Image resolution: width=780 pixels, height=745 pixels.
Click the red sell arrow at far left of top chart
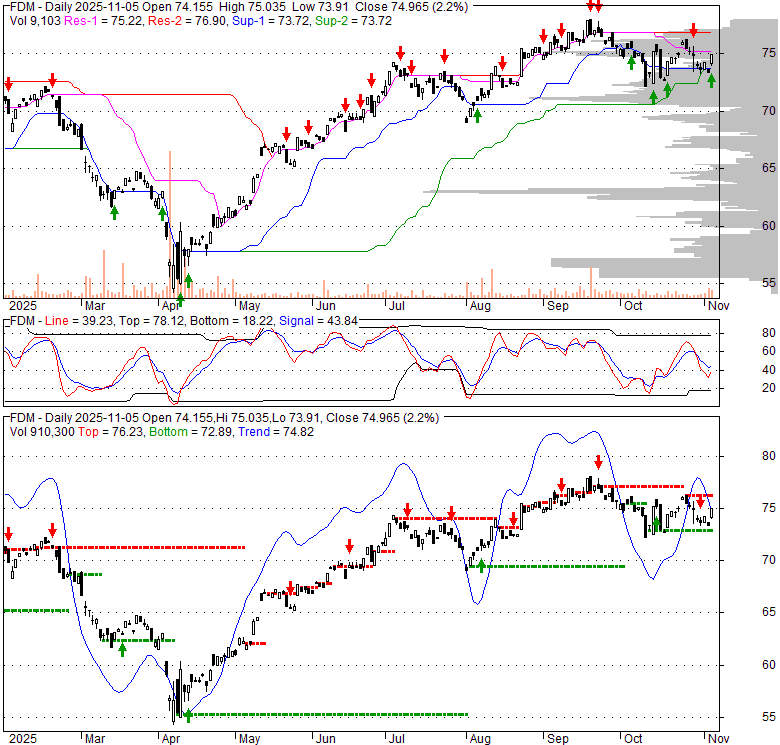point(9,84)
